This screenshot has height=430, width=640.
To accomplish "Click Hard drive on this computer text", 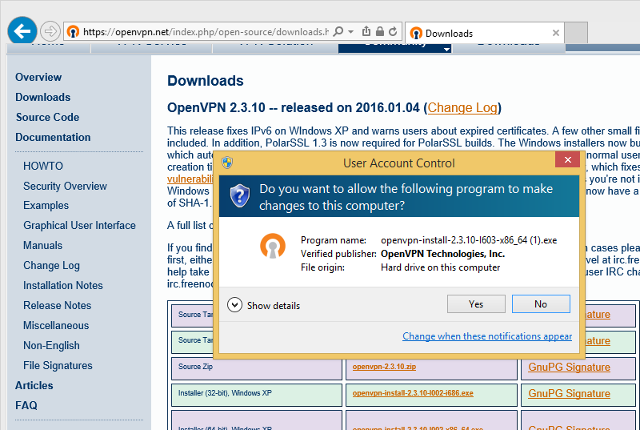I will tap(440, 268).
